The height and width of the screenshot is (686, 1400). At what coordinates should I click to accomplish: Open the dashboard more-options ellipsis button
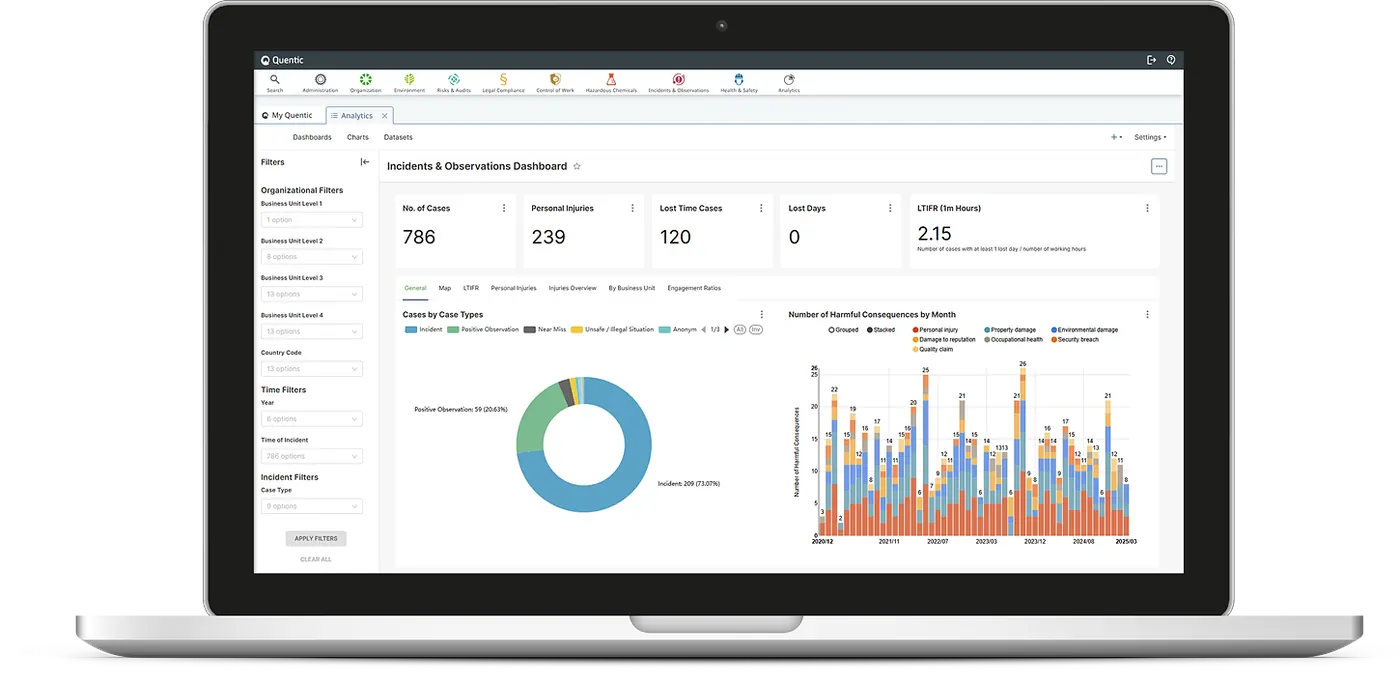[x=1159, y=166]
